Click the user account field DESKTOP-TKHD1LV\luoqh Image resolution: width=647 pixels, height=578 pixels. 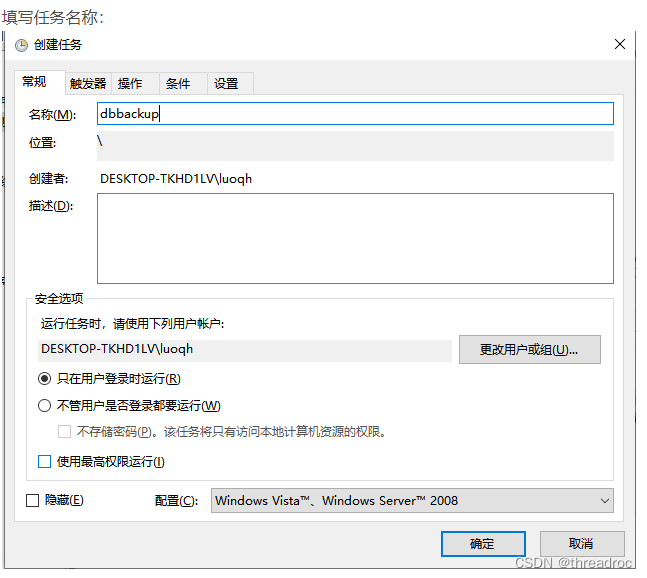point(245,350)
